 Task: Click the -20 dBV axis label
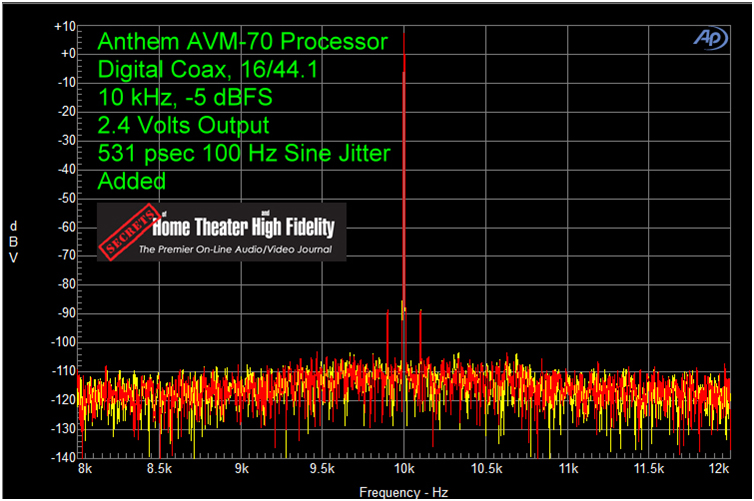[x=67, y=111]
